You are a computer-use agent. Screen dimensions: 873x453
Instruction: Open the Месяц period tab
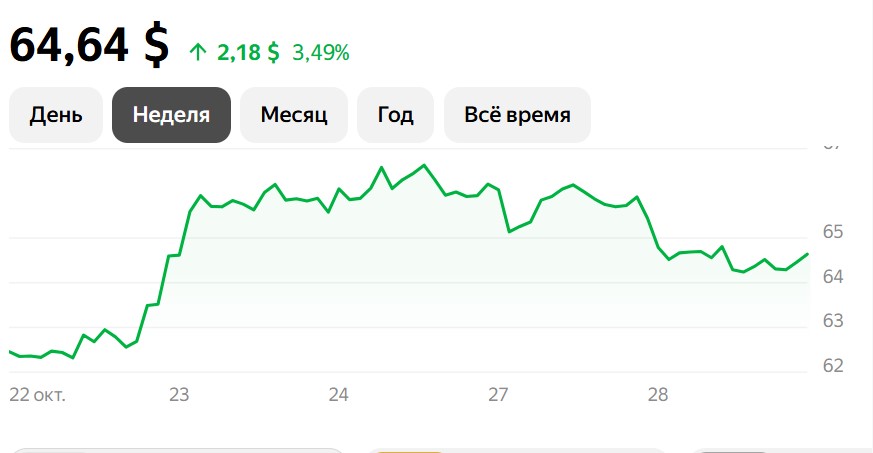click(294, 115)
